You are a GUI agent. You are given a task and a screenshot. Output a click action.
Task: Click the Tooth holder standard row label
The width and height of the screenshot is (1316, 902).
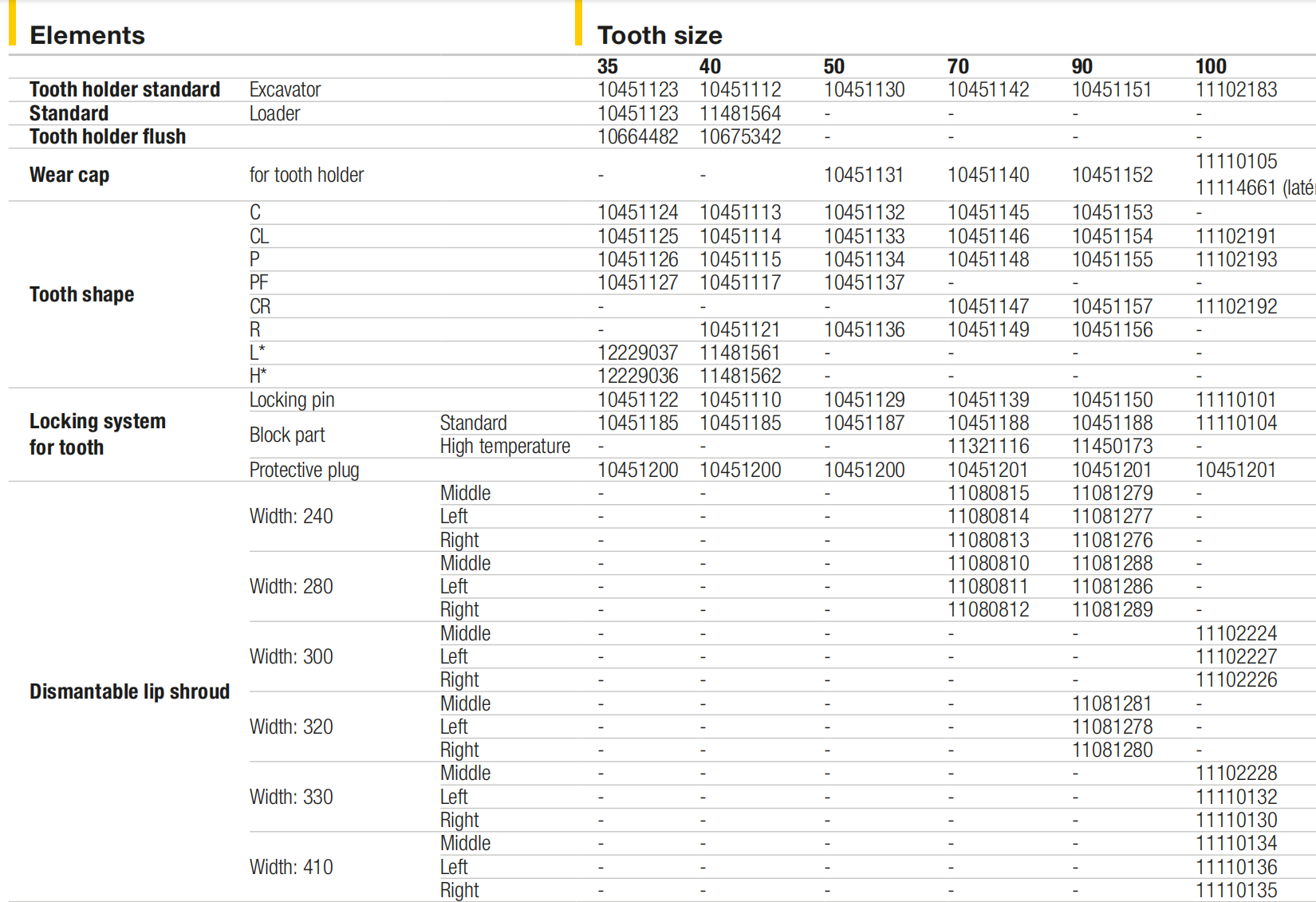click(x=124, y=89)
